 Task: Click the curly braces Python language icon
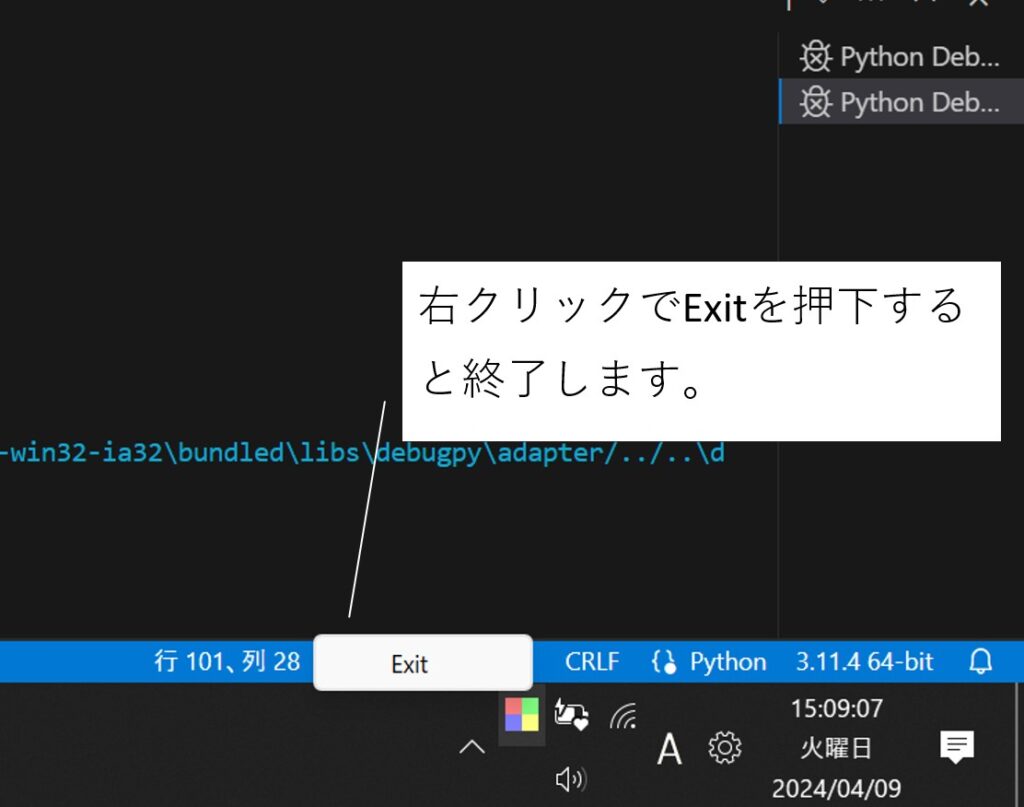[664, 661]
